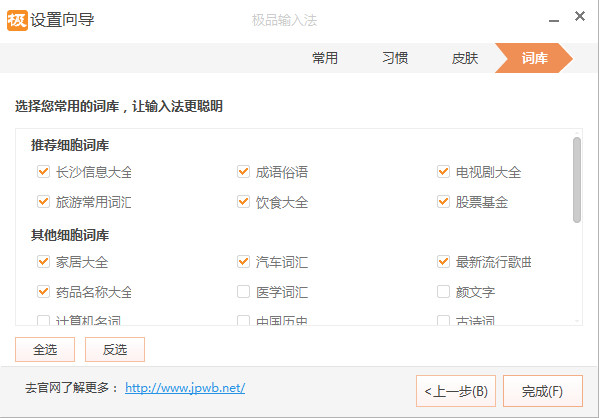Disable the 股票基金 dictionary checkbox
The width and height of the screenshot is (599, 418).
click(x=443, y=201)
